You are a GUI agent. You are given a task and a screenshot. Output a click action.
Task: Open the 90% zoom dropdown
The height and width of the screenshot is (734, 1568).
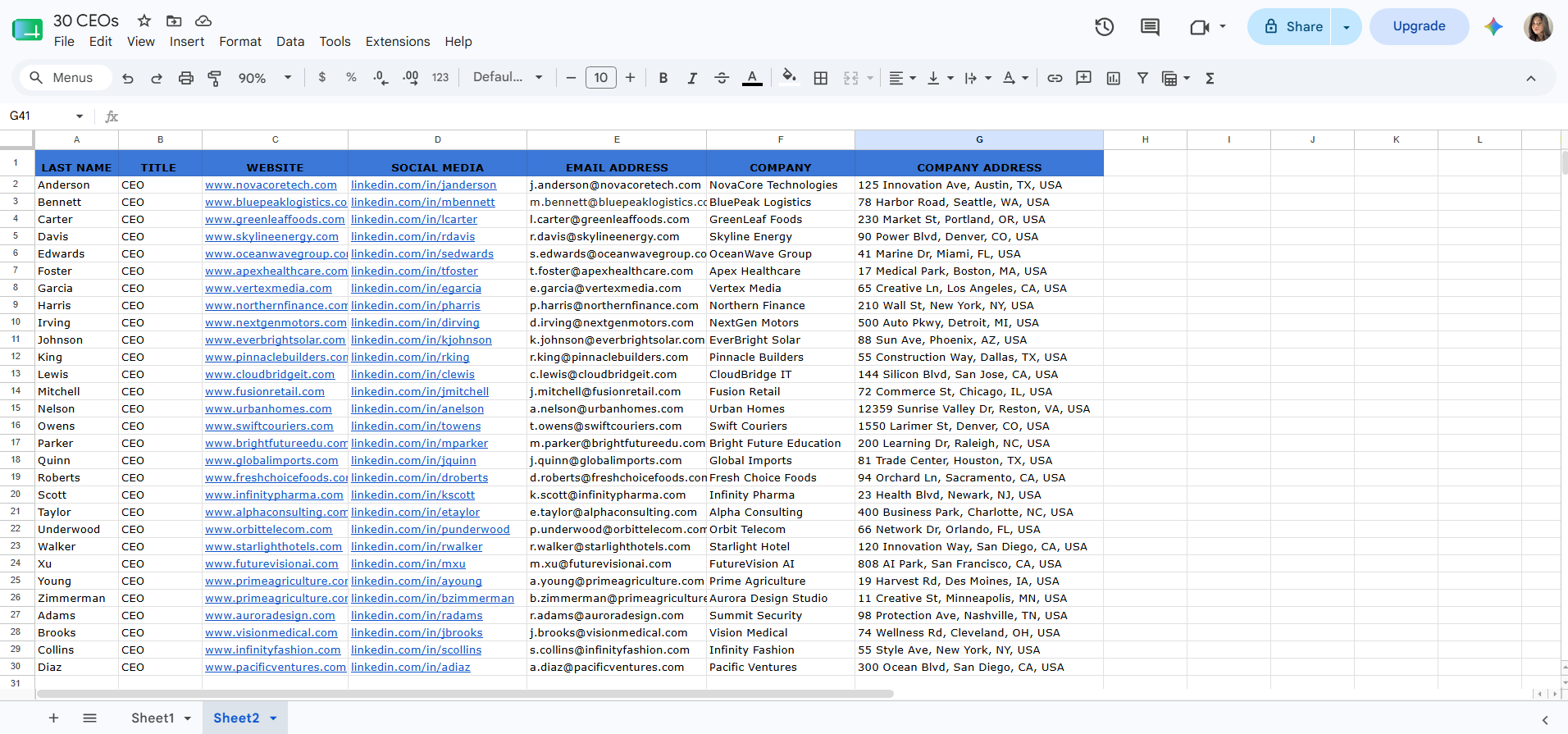(x=265, y=78)
